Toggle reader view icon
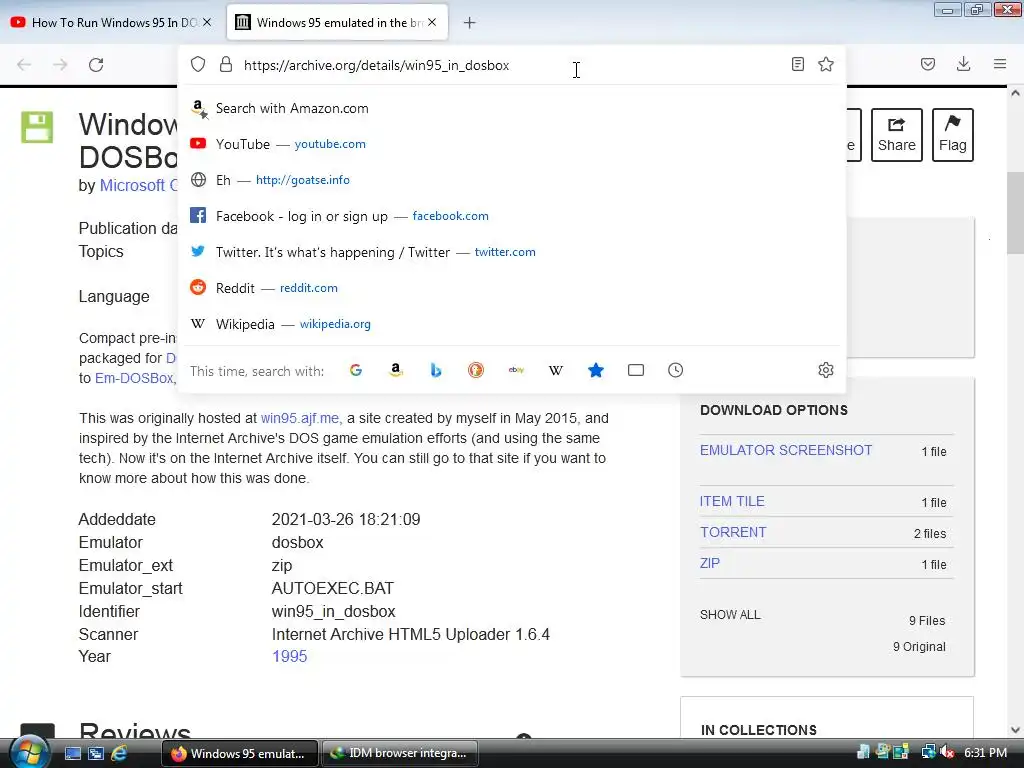This screenshot has width=1024, height=768. click(x=797, y=64)
